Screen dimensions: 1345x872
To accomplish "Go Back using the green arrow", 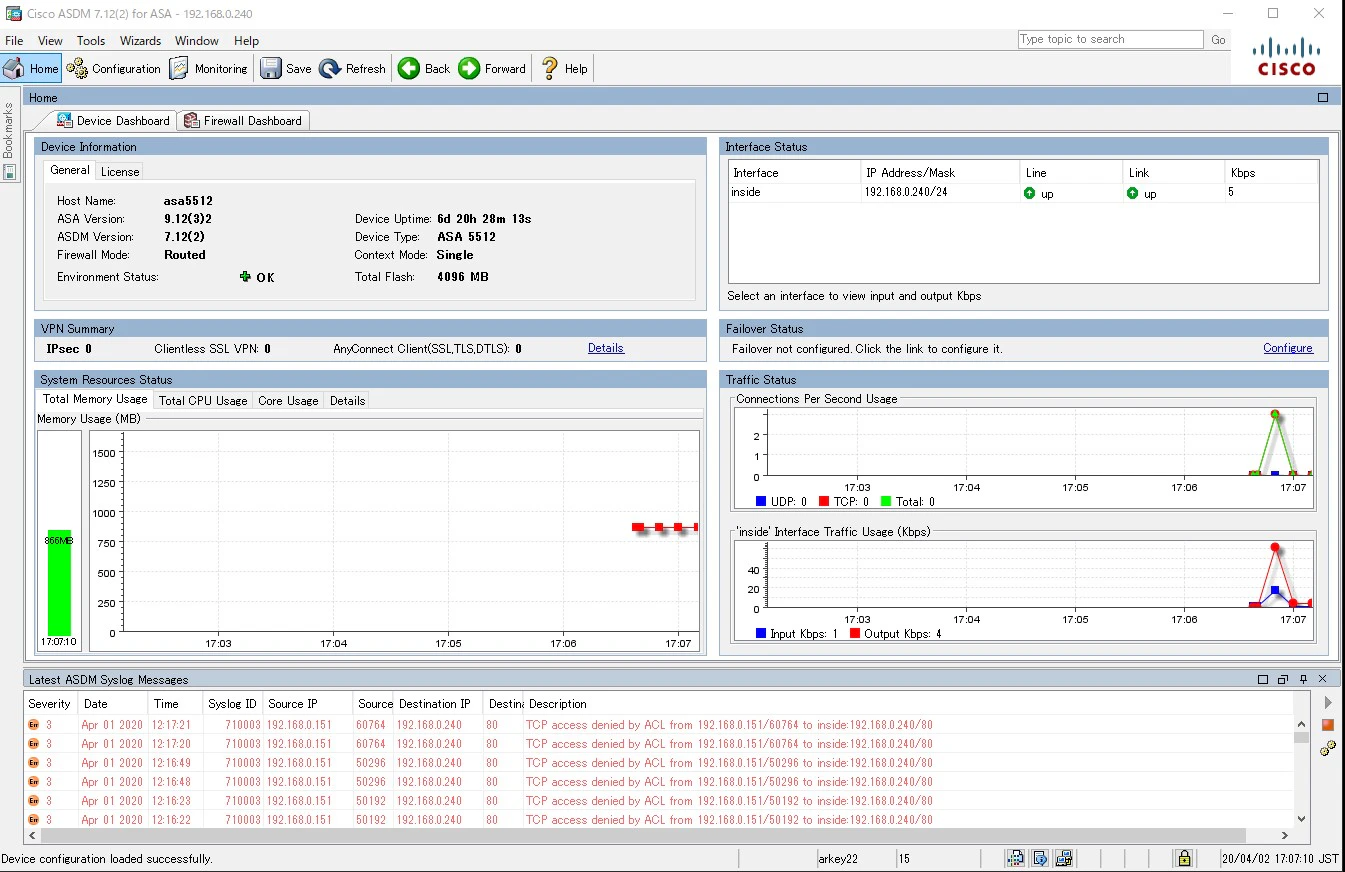I will coord(424,68).
